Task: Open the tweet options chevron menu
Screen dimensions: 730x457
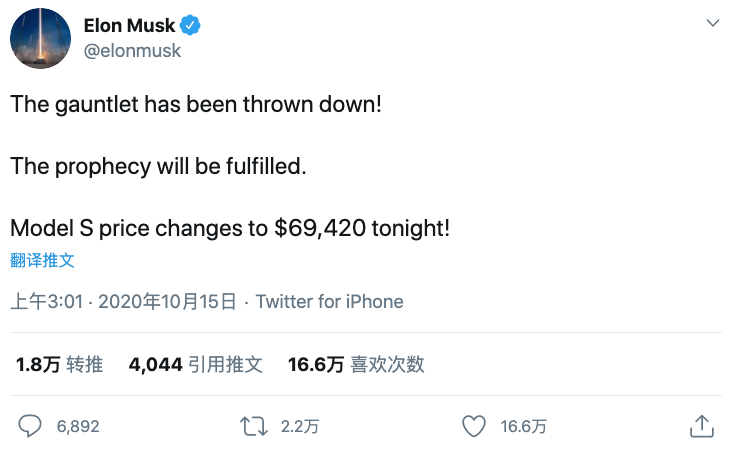Action: [712, 23]
